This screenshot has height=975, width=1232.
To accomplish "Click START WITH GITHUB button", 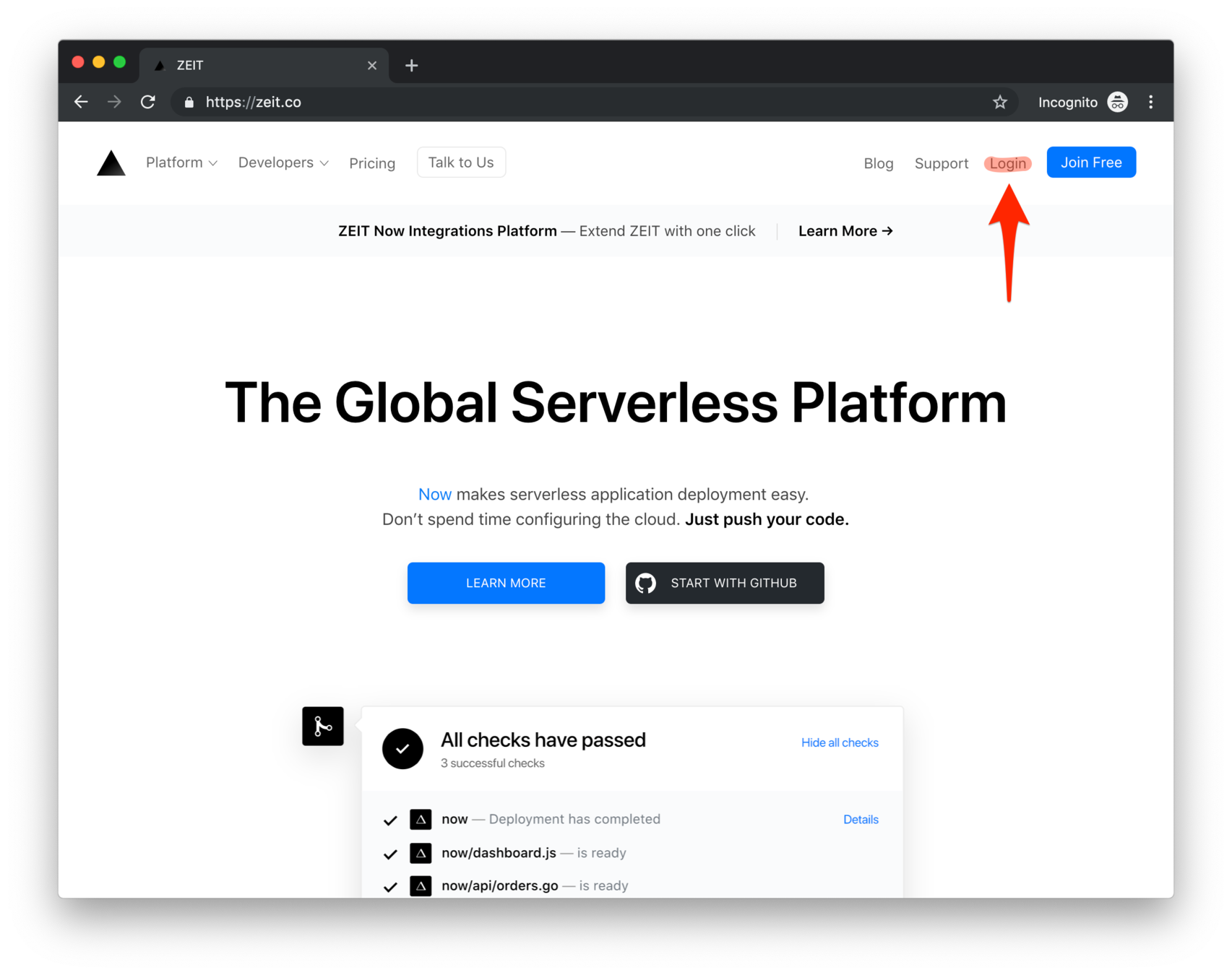I will [725, 583].
